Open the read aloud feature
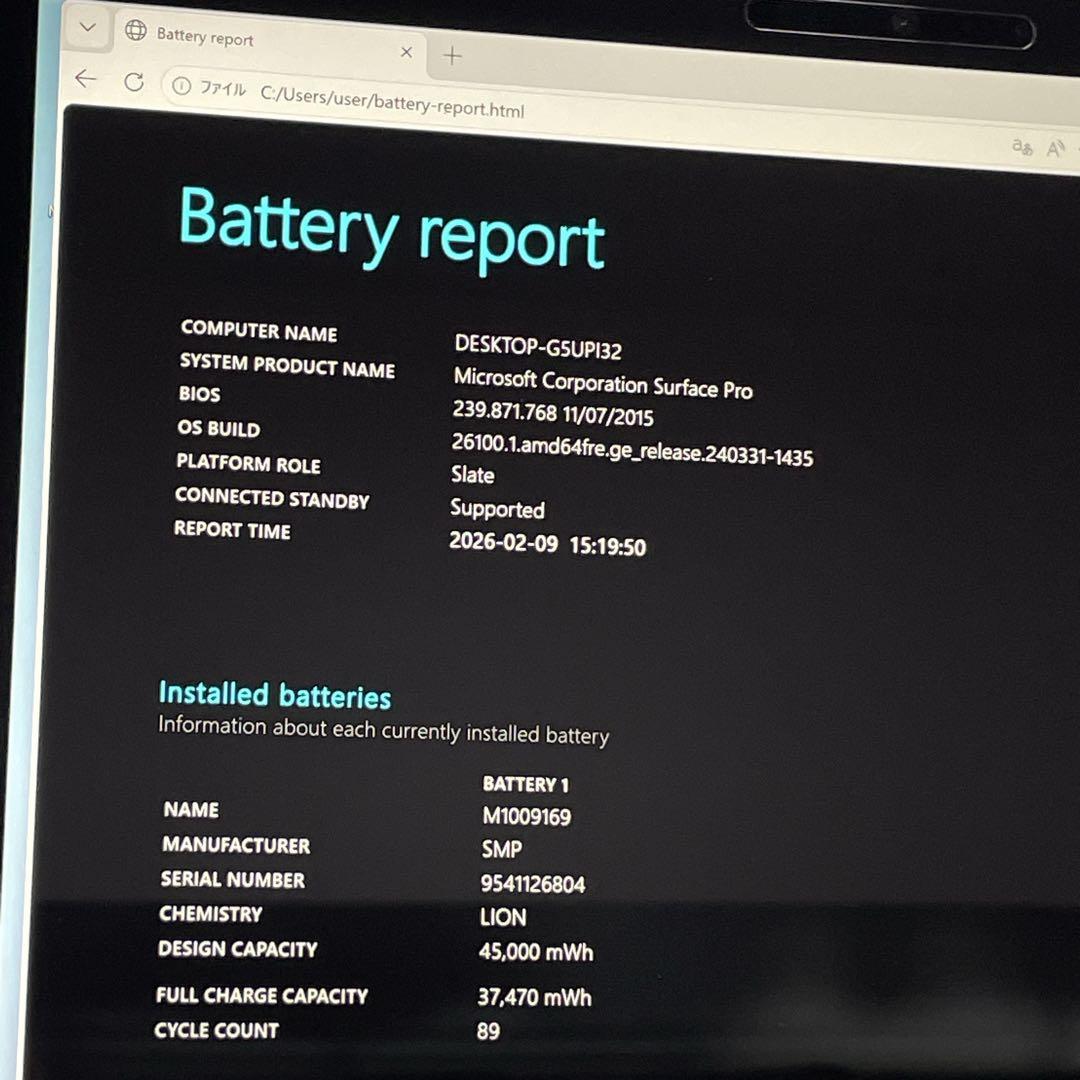This screenshot has width=1080, height=1080. coord(1056,147)
